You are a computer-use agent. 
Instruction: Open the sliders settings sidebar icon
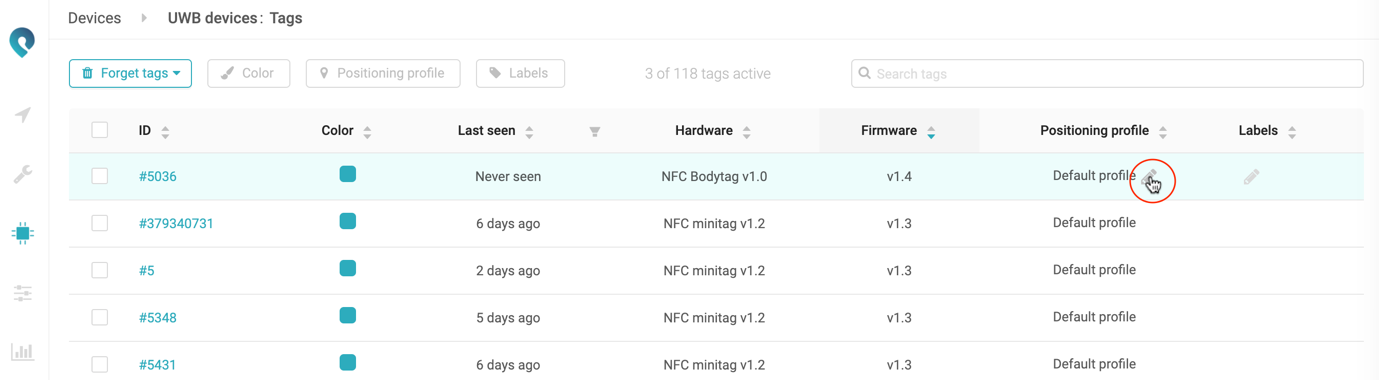pyautogui.click(x=22, y=293)
